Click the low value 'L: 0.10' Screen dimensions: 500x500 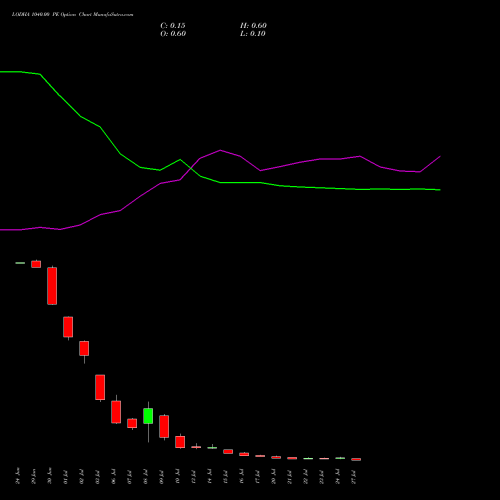tap(253, 34)
